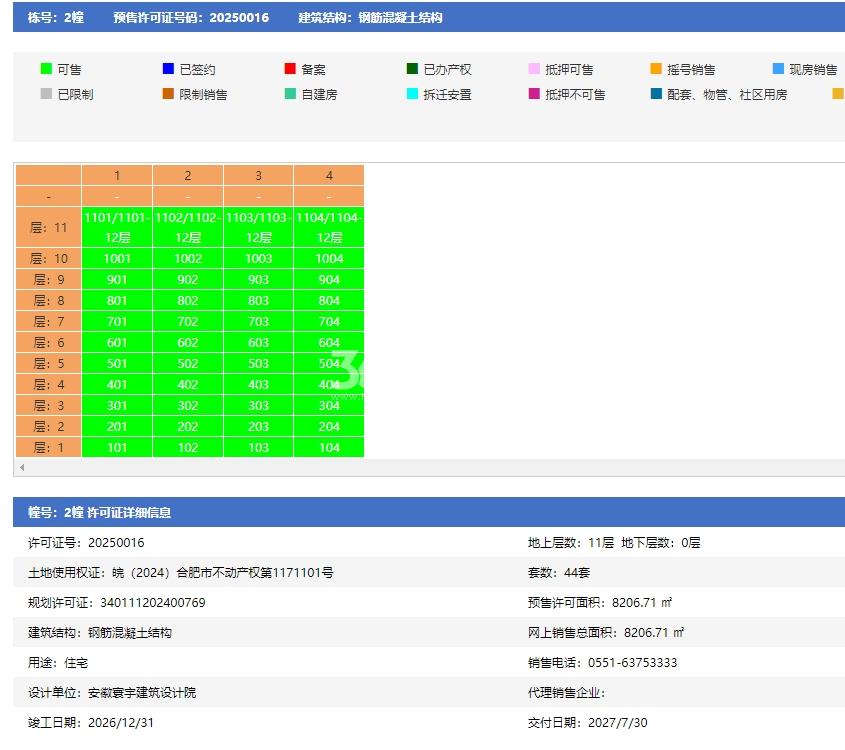Image resolution: width=845 pixels, height=750 pixels.
Task: View available unit 803
Action: (258, 301)
